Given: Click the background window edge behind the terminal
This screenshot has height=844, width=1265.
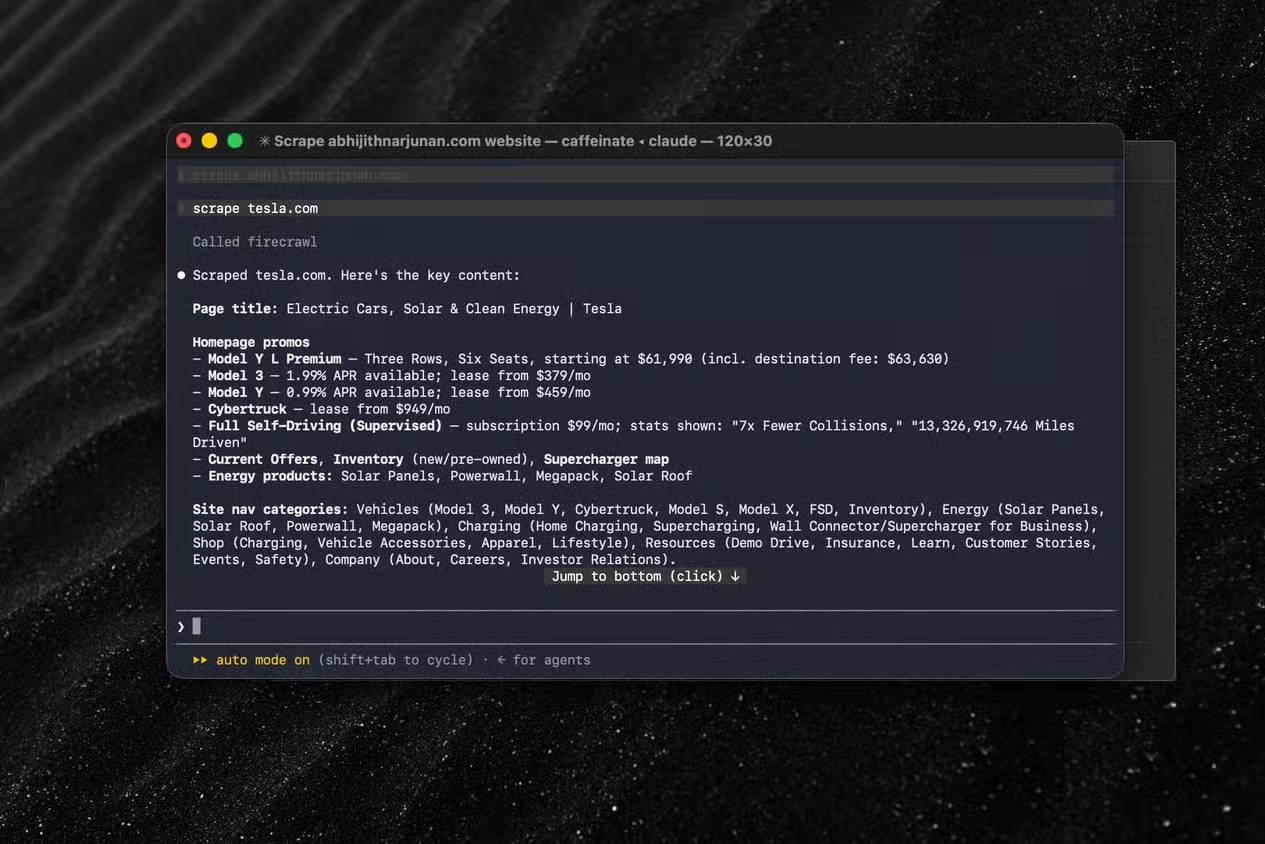Looking at the screenshot, I should 1149,410.
